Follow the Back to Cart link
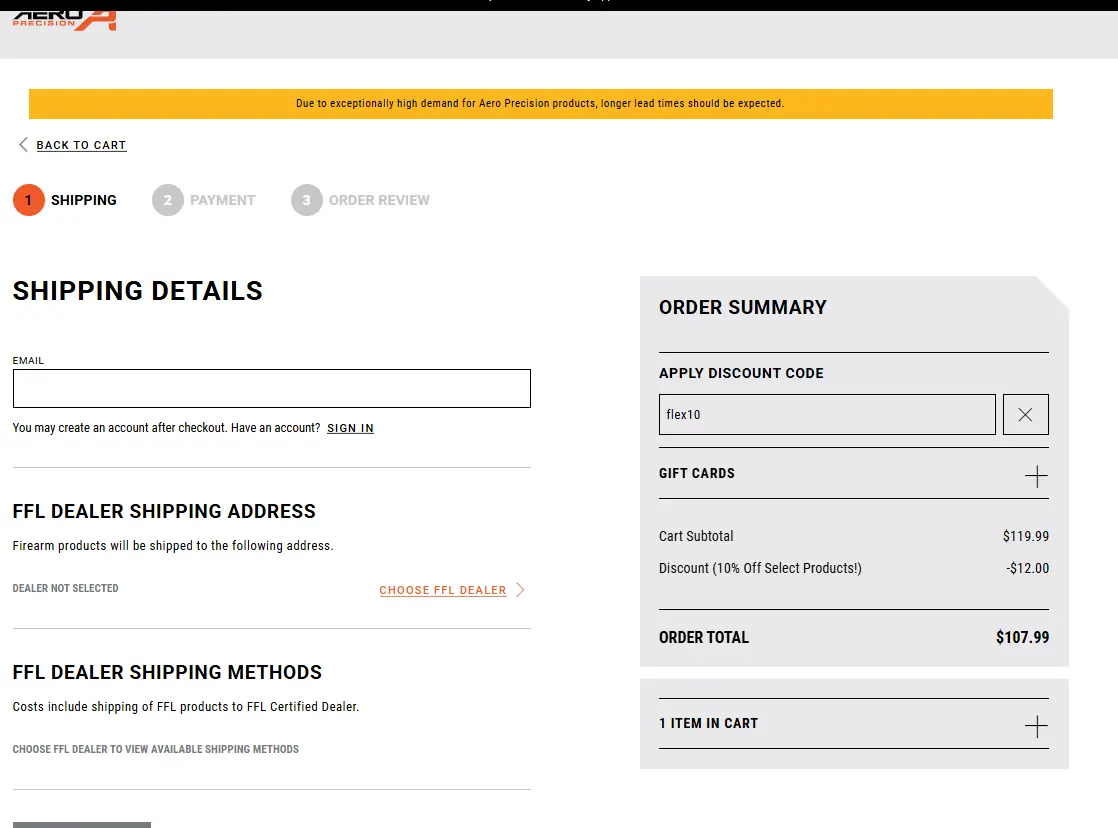Screen dimensions: 1118x828 click(81, 145)
